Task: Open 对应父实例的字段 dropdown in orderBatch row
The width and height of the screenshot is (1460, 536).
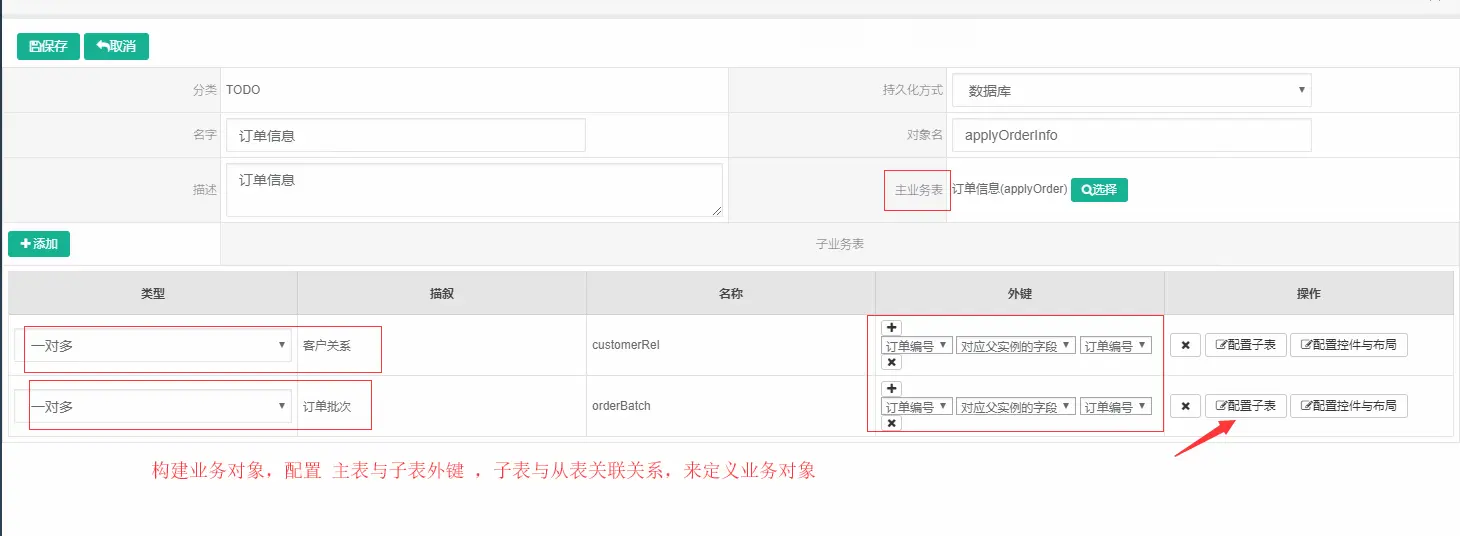Action: point(1016,407)
